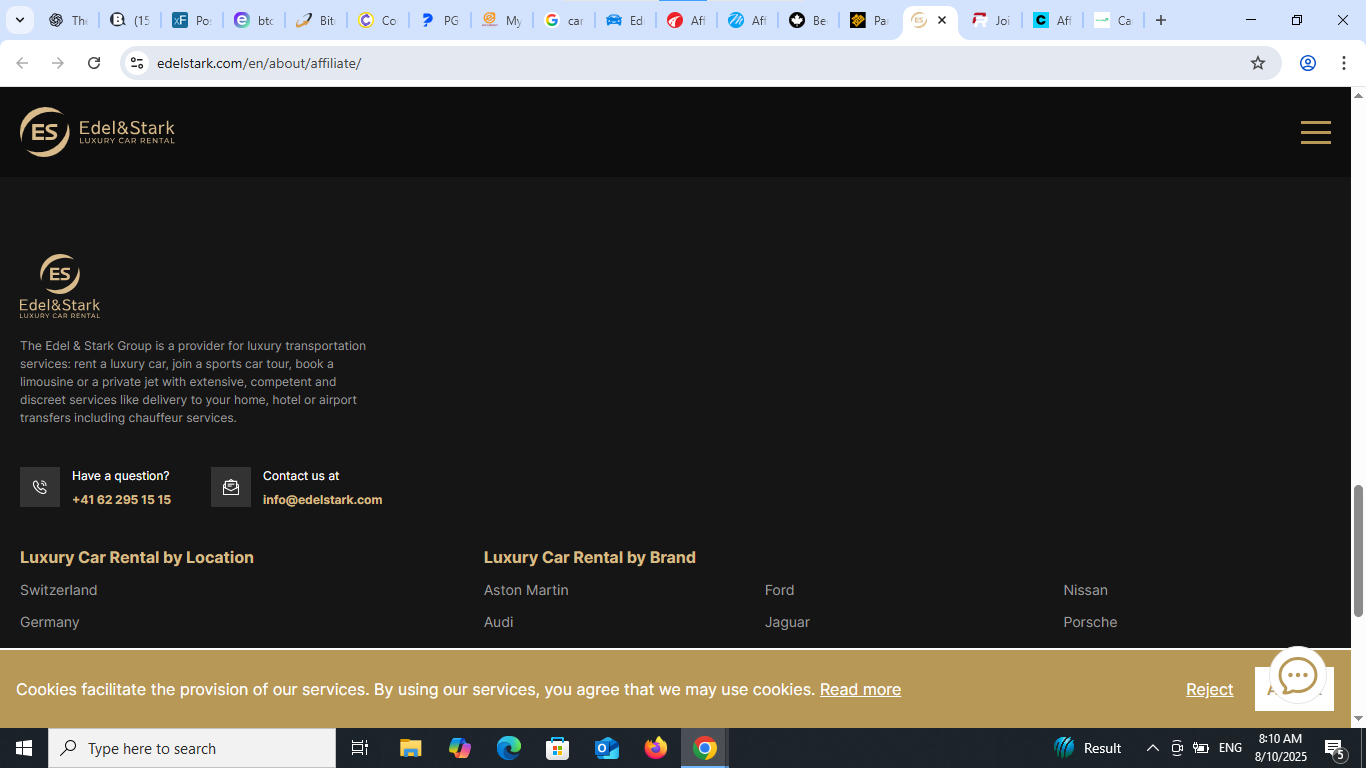Bookmark this page with the star icon
The width and height of the screenshot is (1366, 768).
click(x=1258, y=63)
